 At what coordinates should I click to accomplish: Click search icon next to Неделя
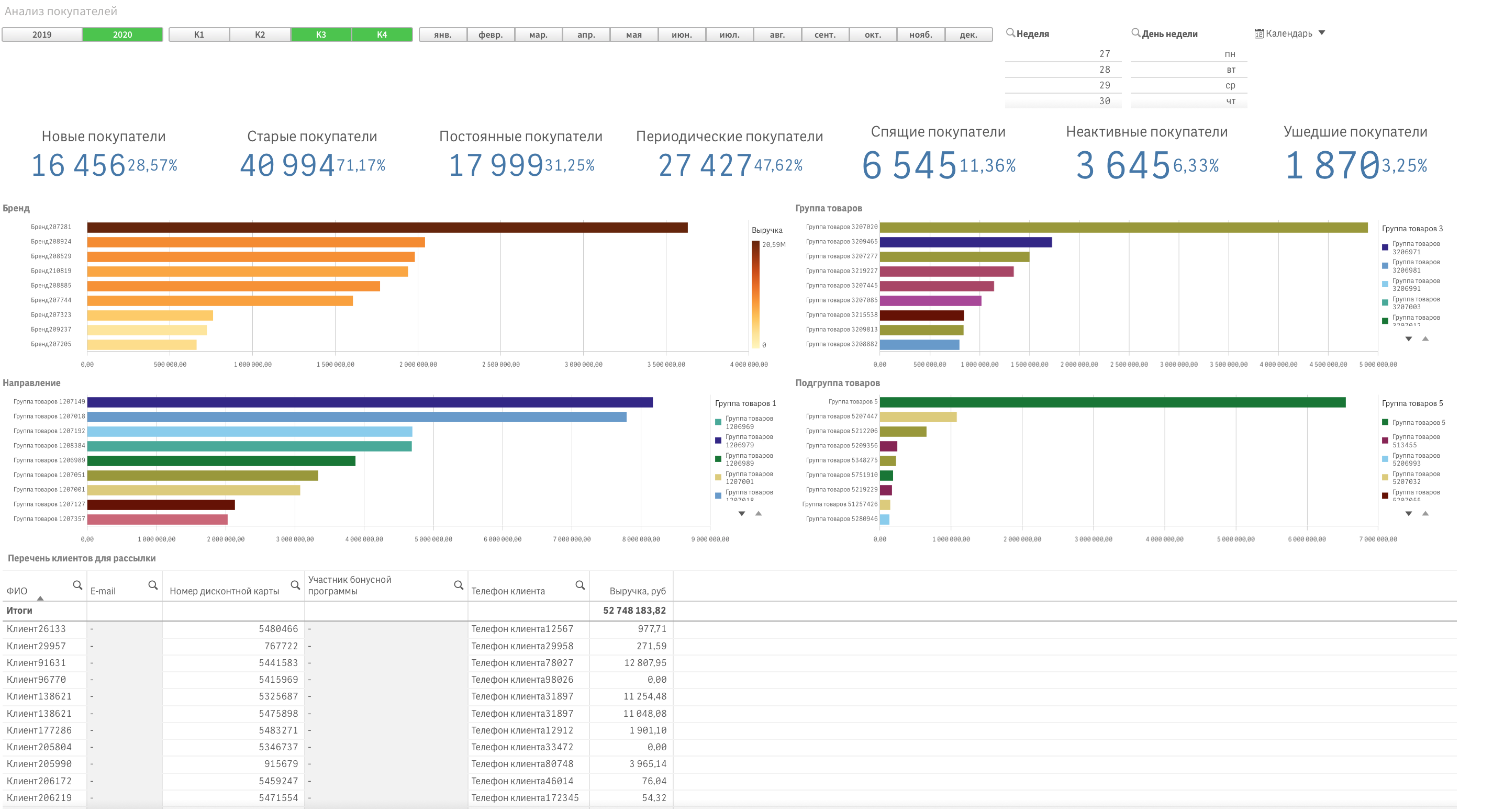(1010, 33)
